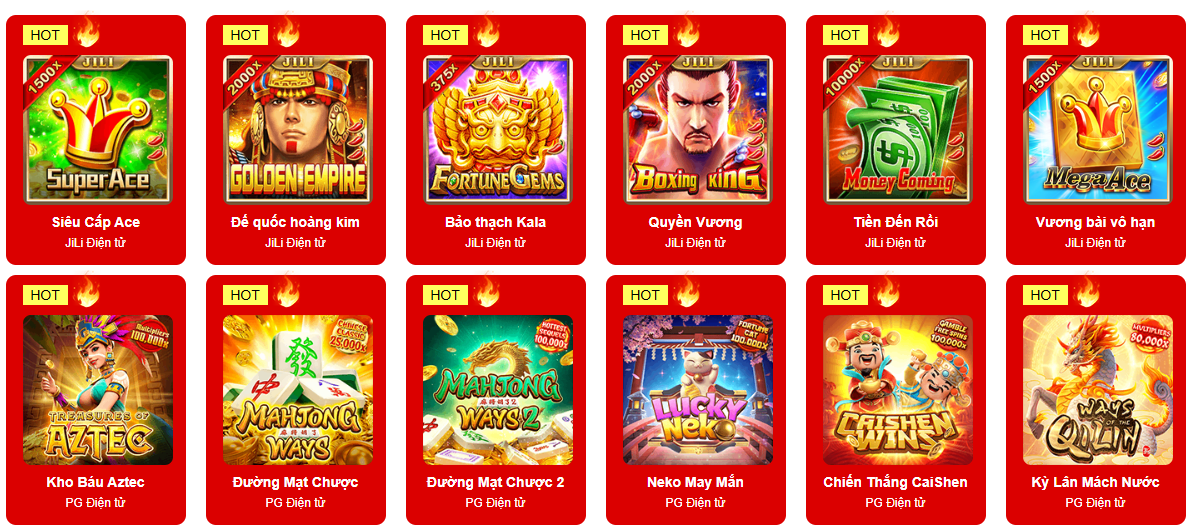Click HOT badge on the Tiền Đến Rồi card

point(845,35)
